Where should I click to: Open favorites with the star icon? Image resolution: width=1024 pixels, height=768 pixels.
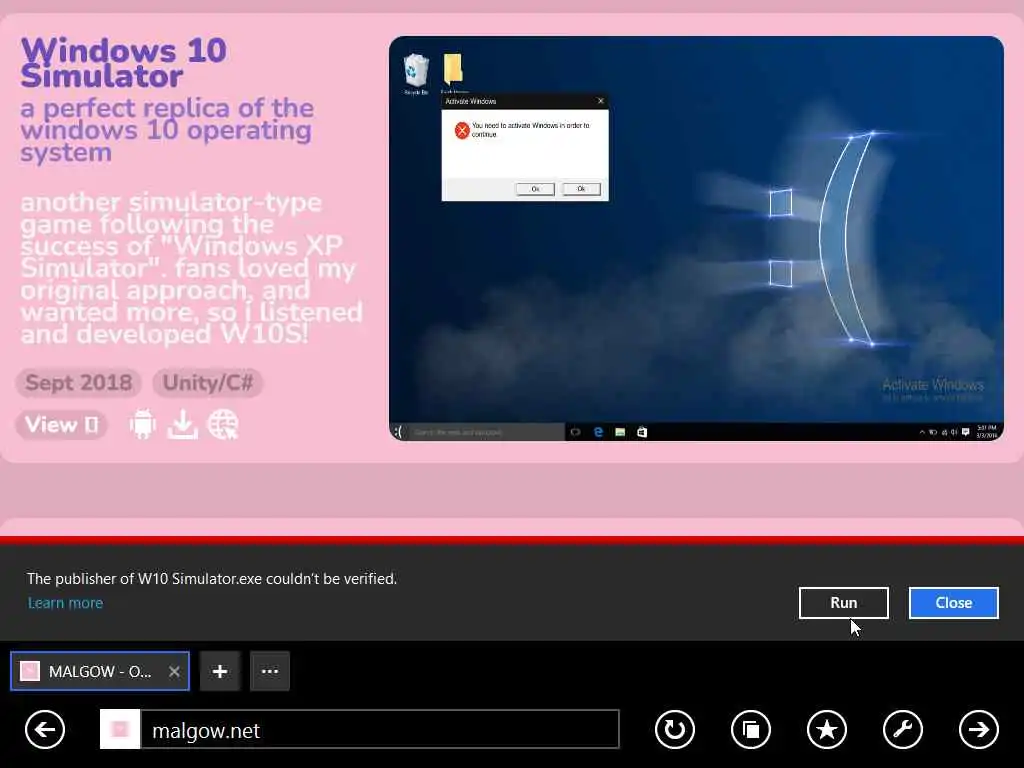click(827, 729)
